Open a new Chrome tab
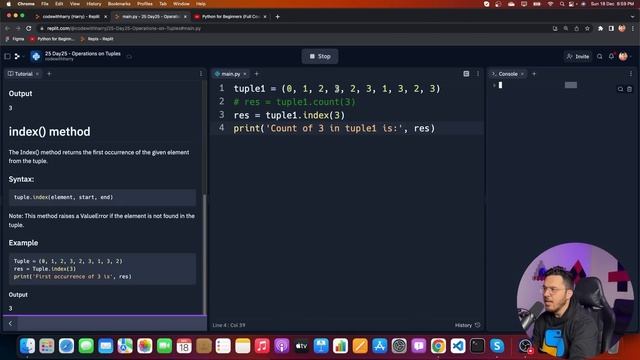Screen dimensions: 640x360 pyautogui.click(x=278, y=17)
